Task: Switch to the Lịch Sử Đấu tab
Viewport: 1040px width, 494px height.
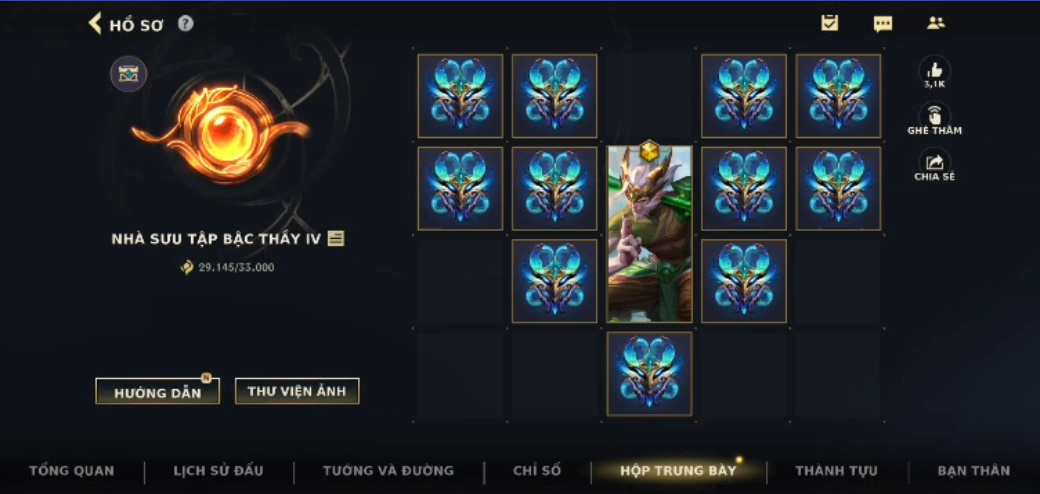Action: click(218, 471)
